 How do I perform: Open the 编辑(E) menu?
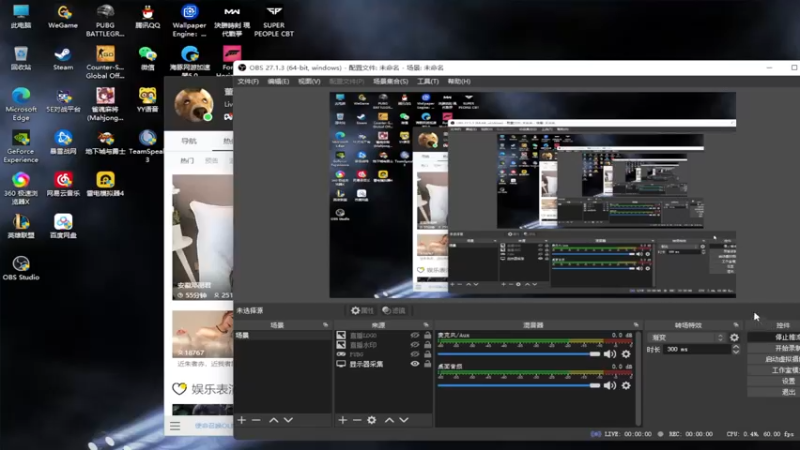point(279,82)
